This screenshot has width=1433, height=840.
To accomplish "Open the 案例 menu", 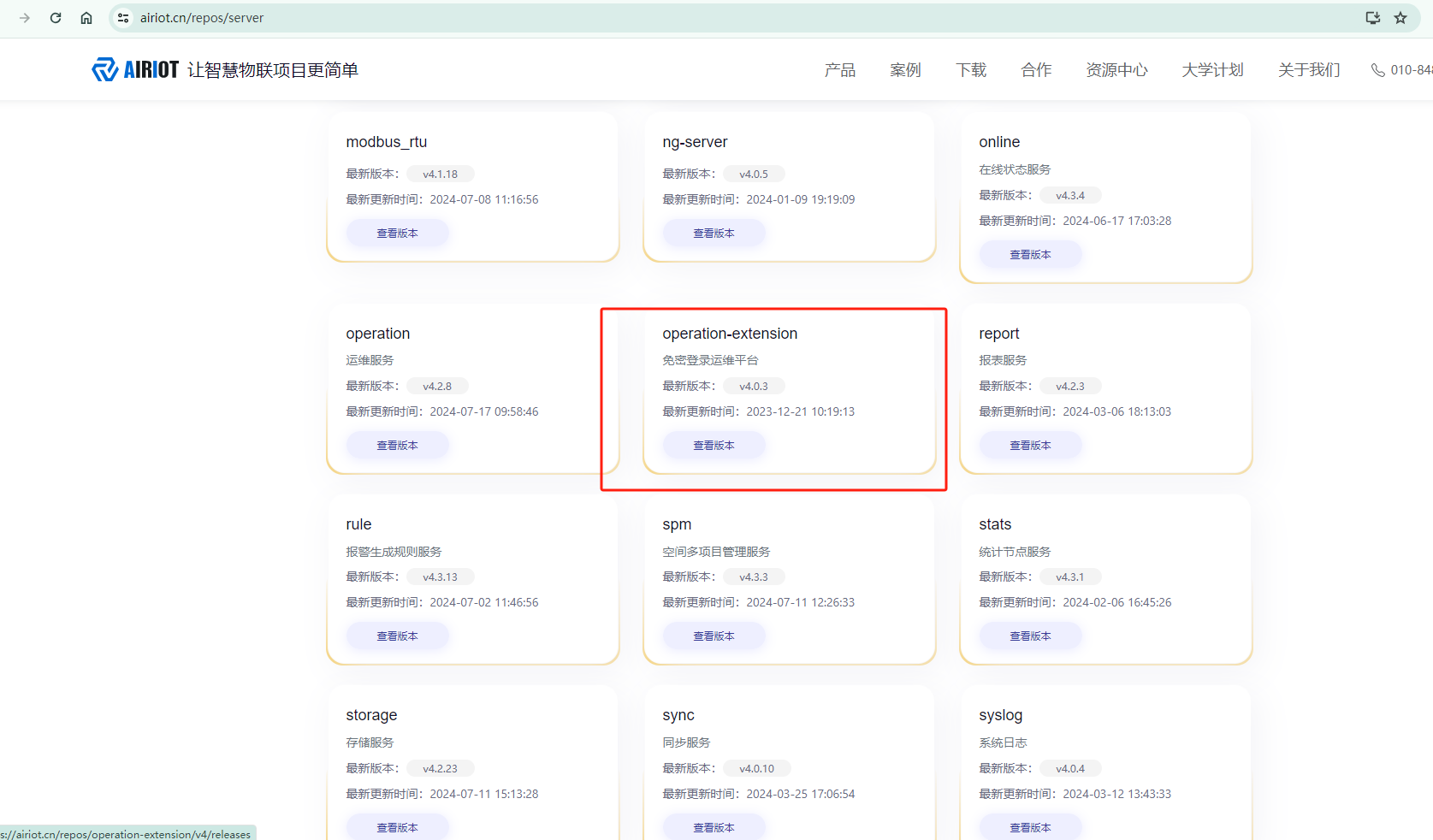I will coord(905,70).
